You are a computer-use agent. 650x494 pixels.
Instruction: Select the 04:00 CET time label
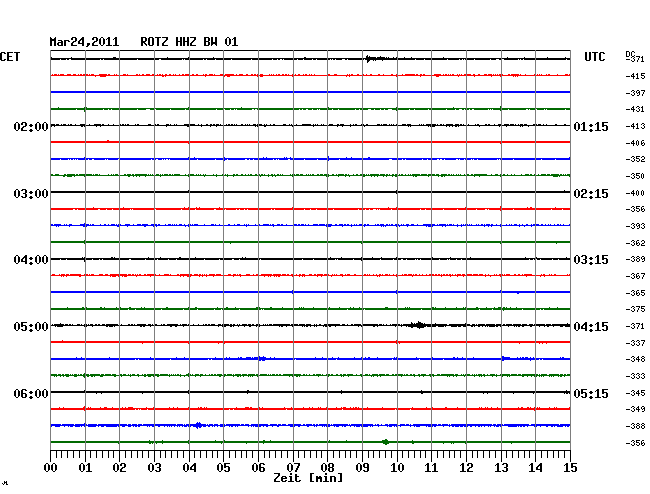31,260
